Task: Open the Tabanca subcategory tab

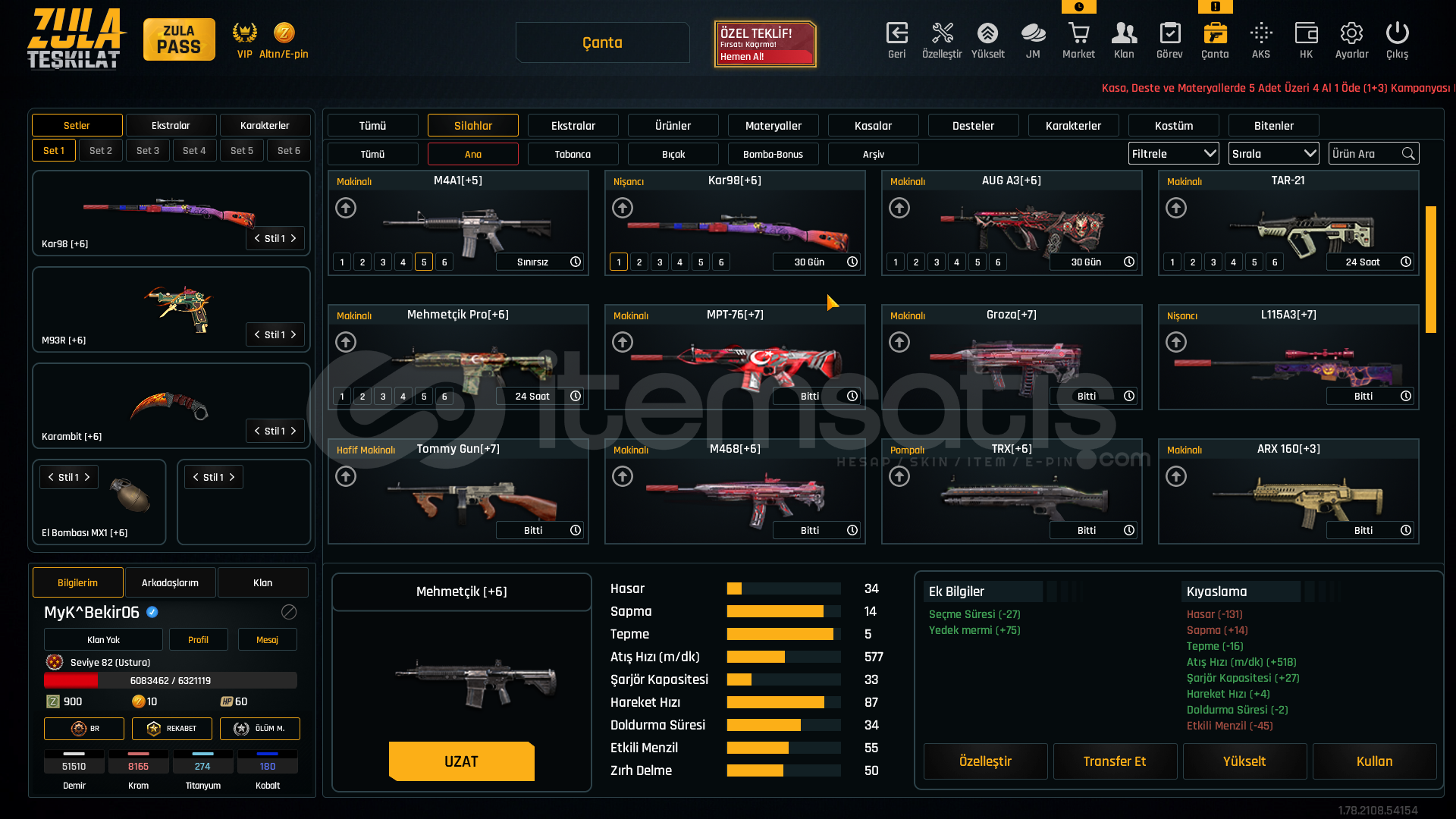Action: [573, 154]
